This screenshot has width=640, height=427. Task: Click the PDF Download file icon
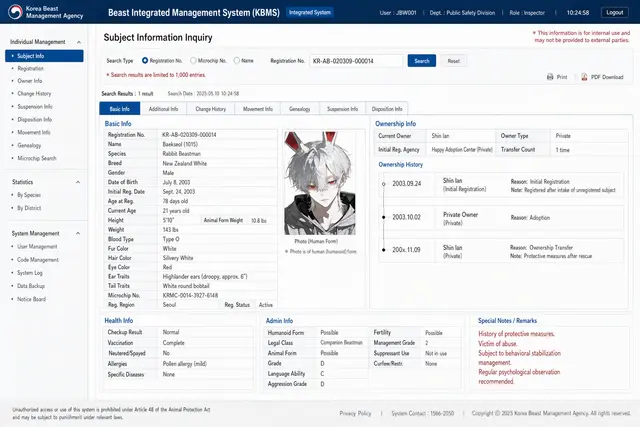[x=584, y=77]
